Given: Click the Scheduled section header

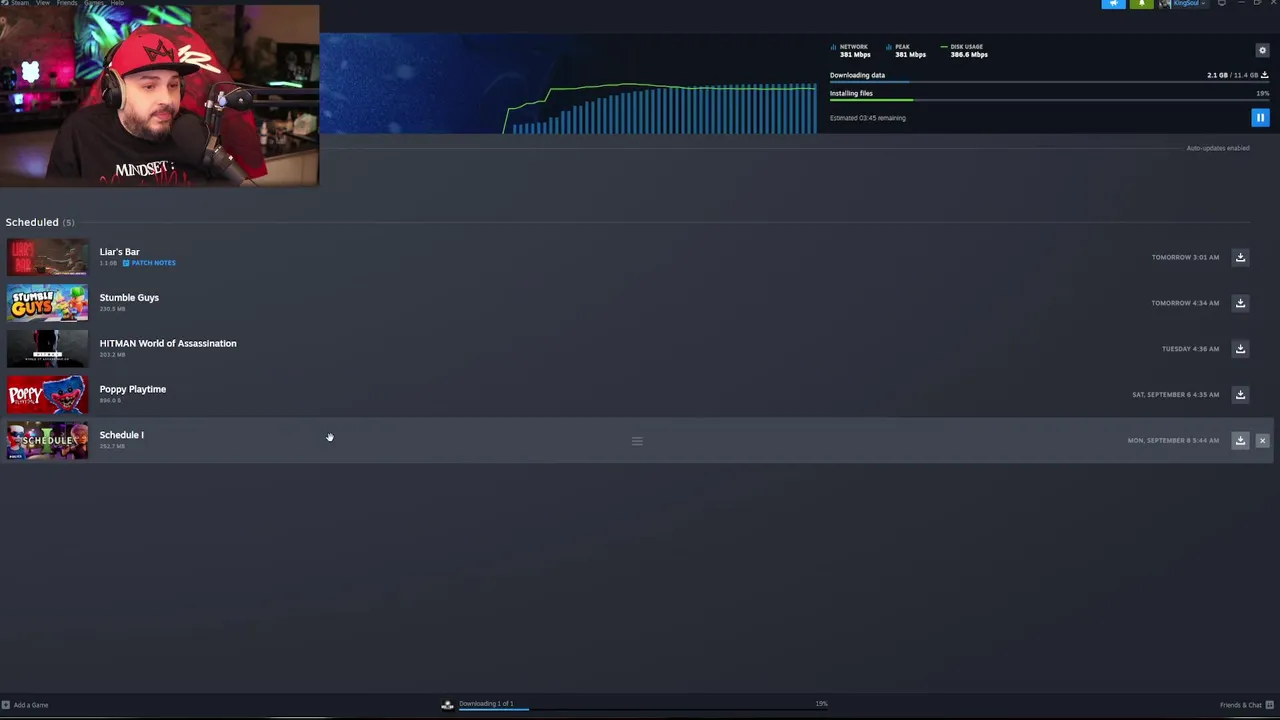Looking at the screenshot, I should (39, 222).
